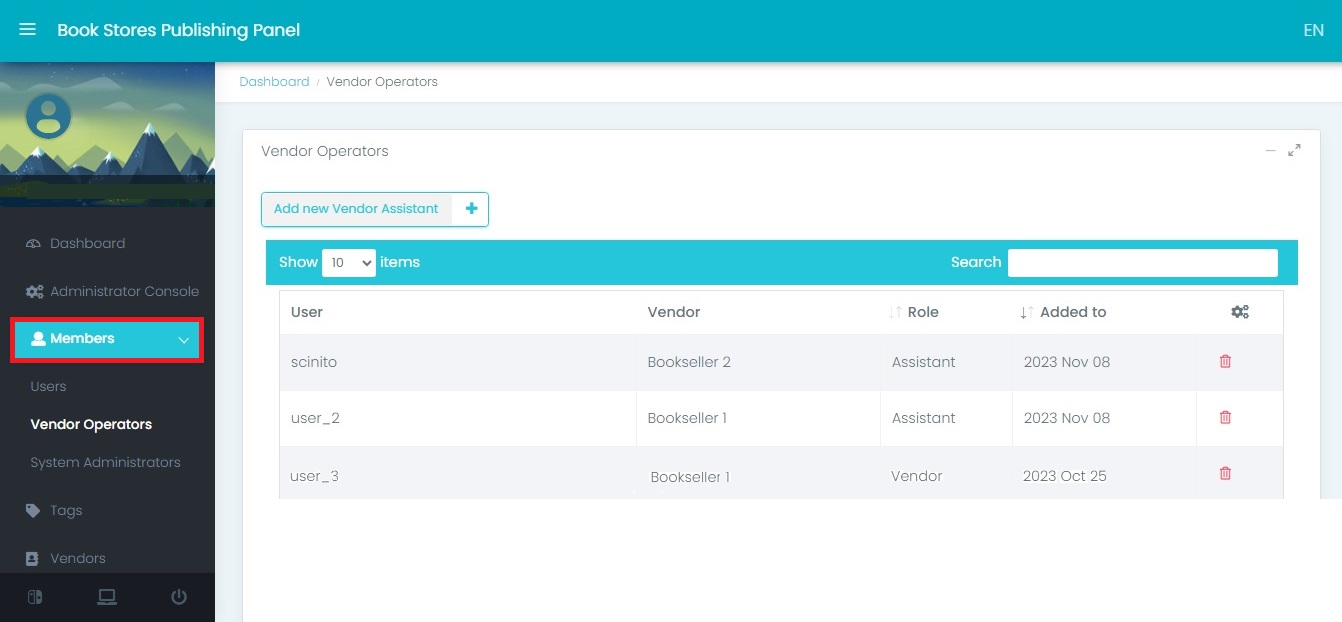Delete the scinito operator row
Screen dimensions: 1342x622
click(1225, 361)
